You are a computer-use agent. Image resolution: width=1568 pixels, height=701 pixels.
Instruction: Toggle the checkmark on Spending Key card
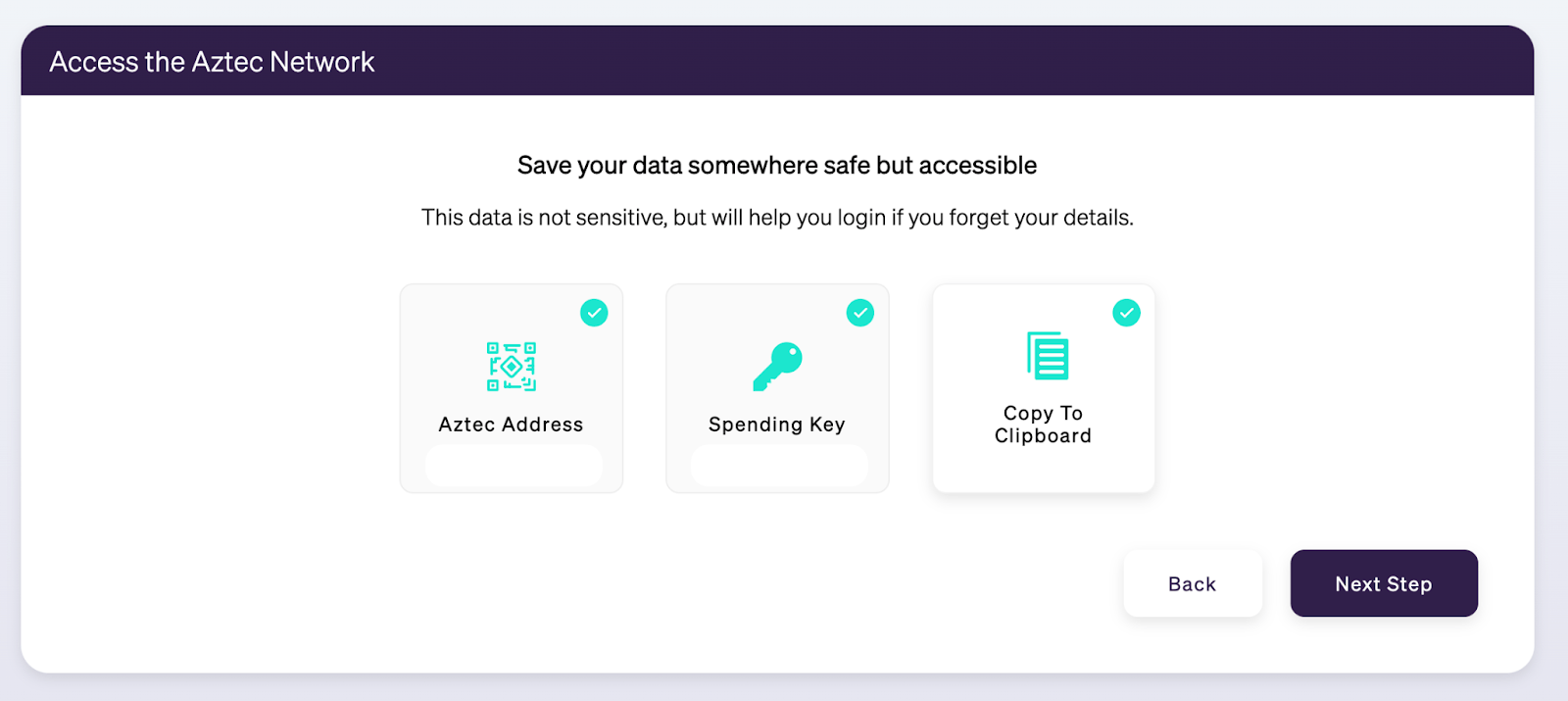click(860, 313)
